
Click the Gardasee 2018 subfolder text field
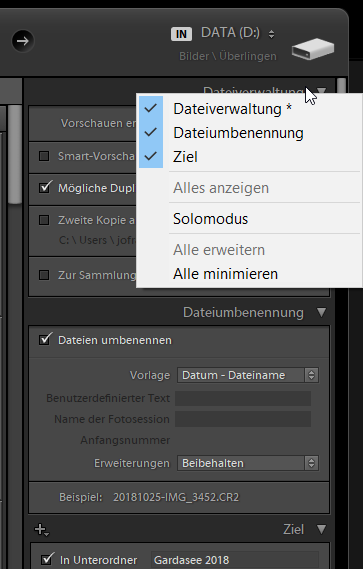[x=234, y=560]
